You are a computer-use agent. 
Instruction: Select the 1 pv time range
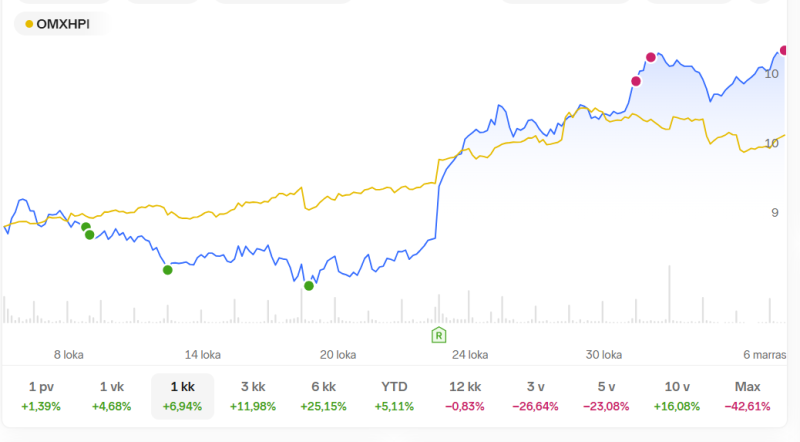(x=40, y=396)
